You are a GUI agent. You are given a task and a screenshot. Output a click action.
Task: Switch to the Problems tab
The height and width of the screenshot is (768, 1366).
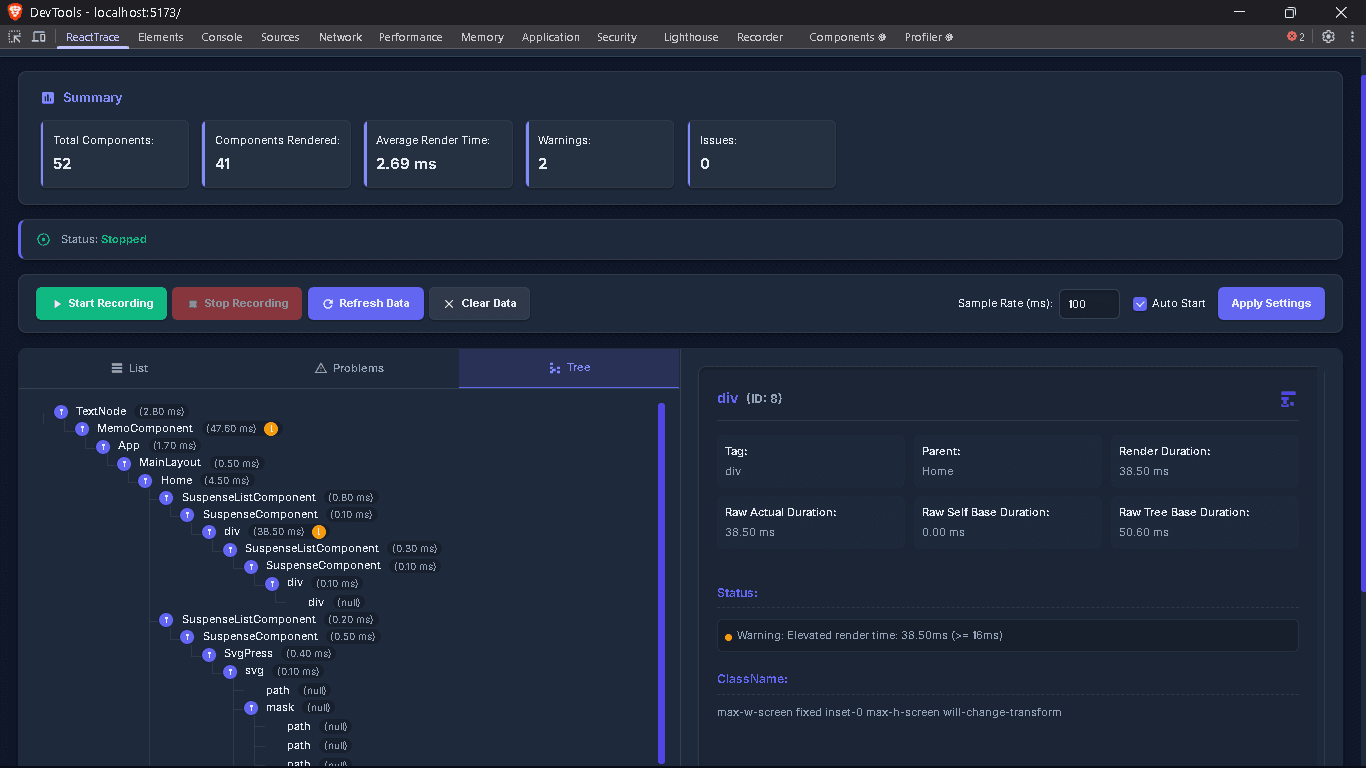tap(349, 368)
